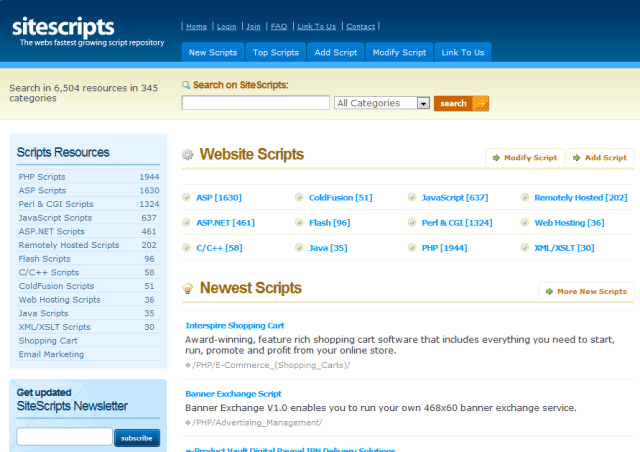
Task: Click the bullet icon beside Perl & CGI [1324]
Action: [x=412, y=223]
